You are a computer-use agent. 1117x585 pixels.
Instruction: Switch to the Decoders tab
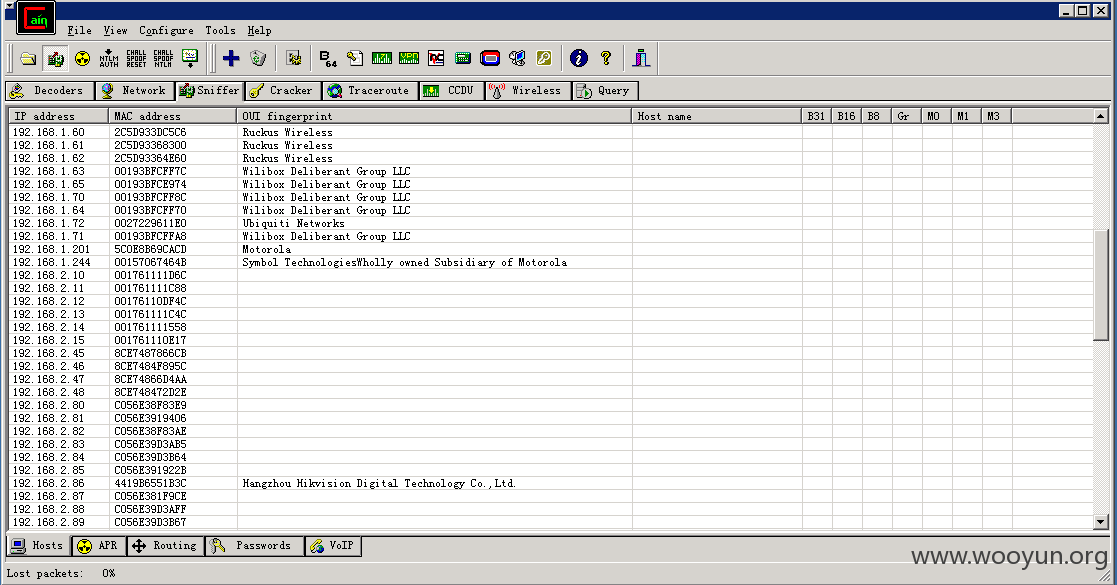tap(49, 90)
